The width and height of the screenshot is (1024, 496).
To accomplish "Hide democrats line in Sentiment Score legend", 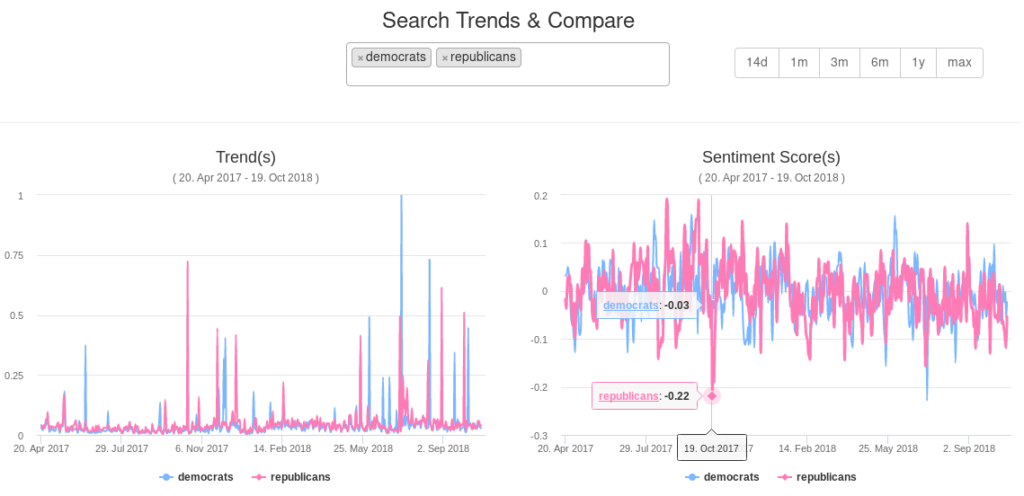I will point(722,477).
